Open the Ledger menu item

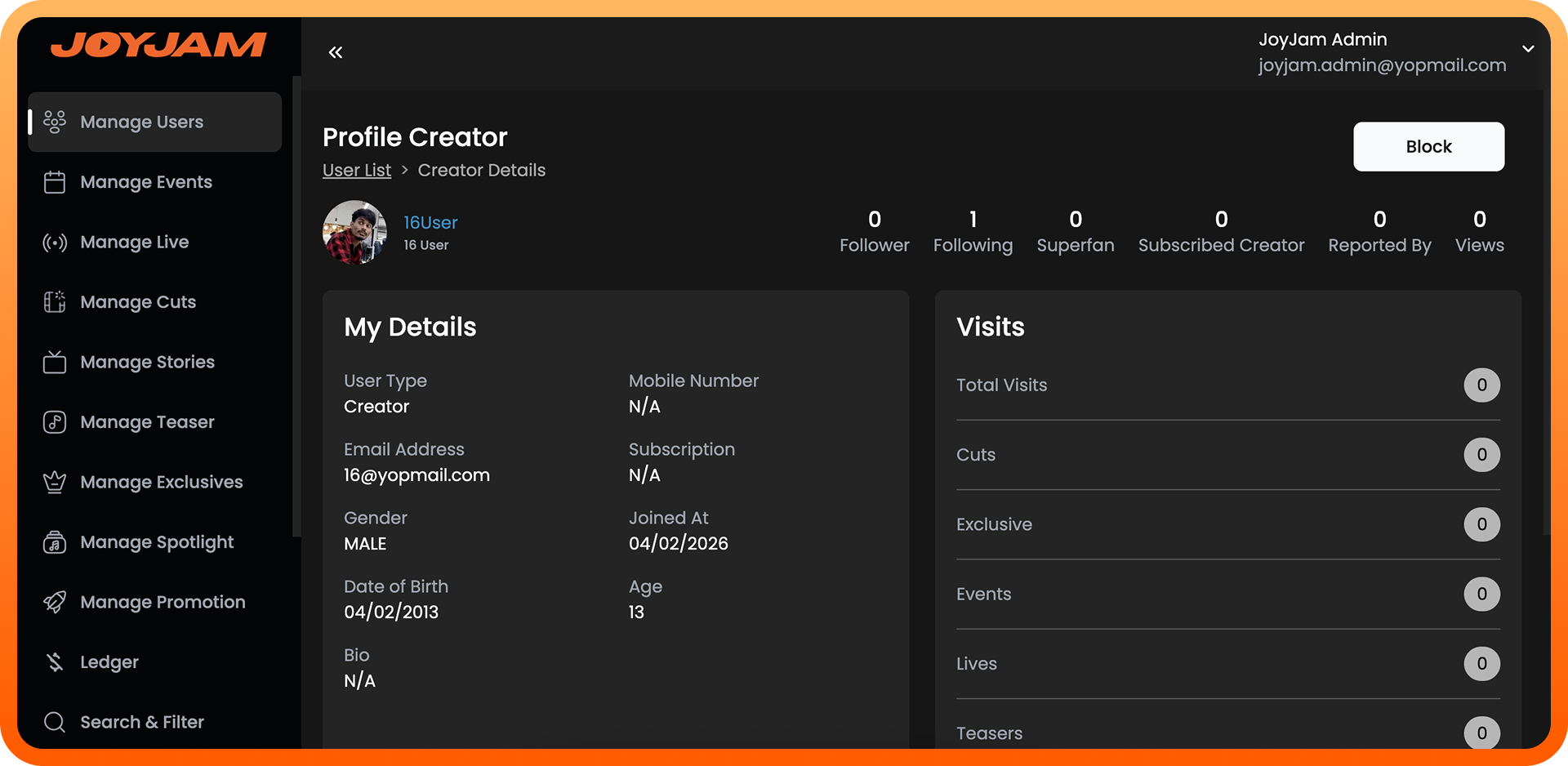click(x=109, y=662)
